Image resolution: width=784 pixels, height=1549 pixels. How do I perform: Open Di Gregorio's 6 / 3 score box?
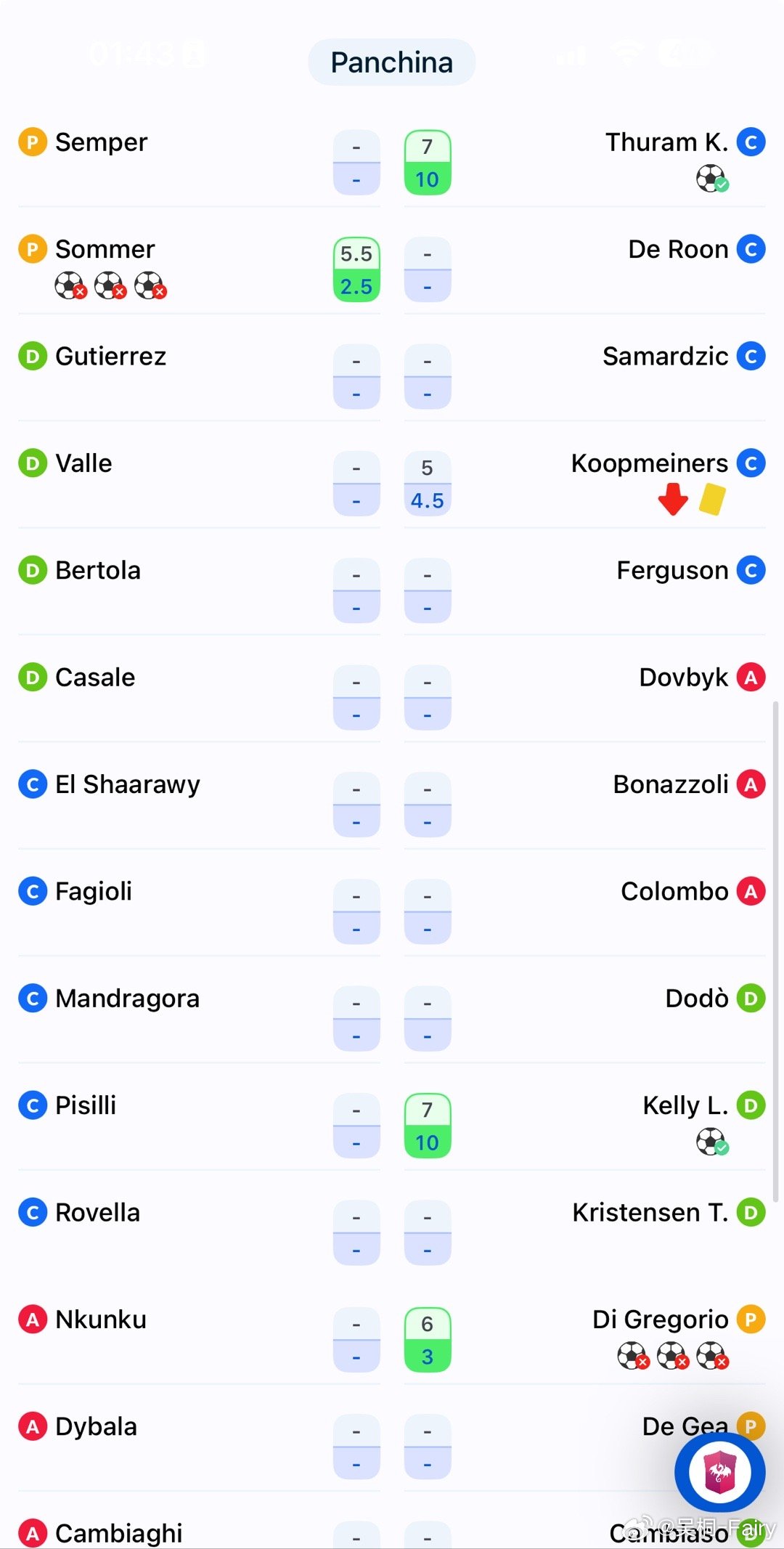tap(428, 1340)
